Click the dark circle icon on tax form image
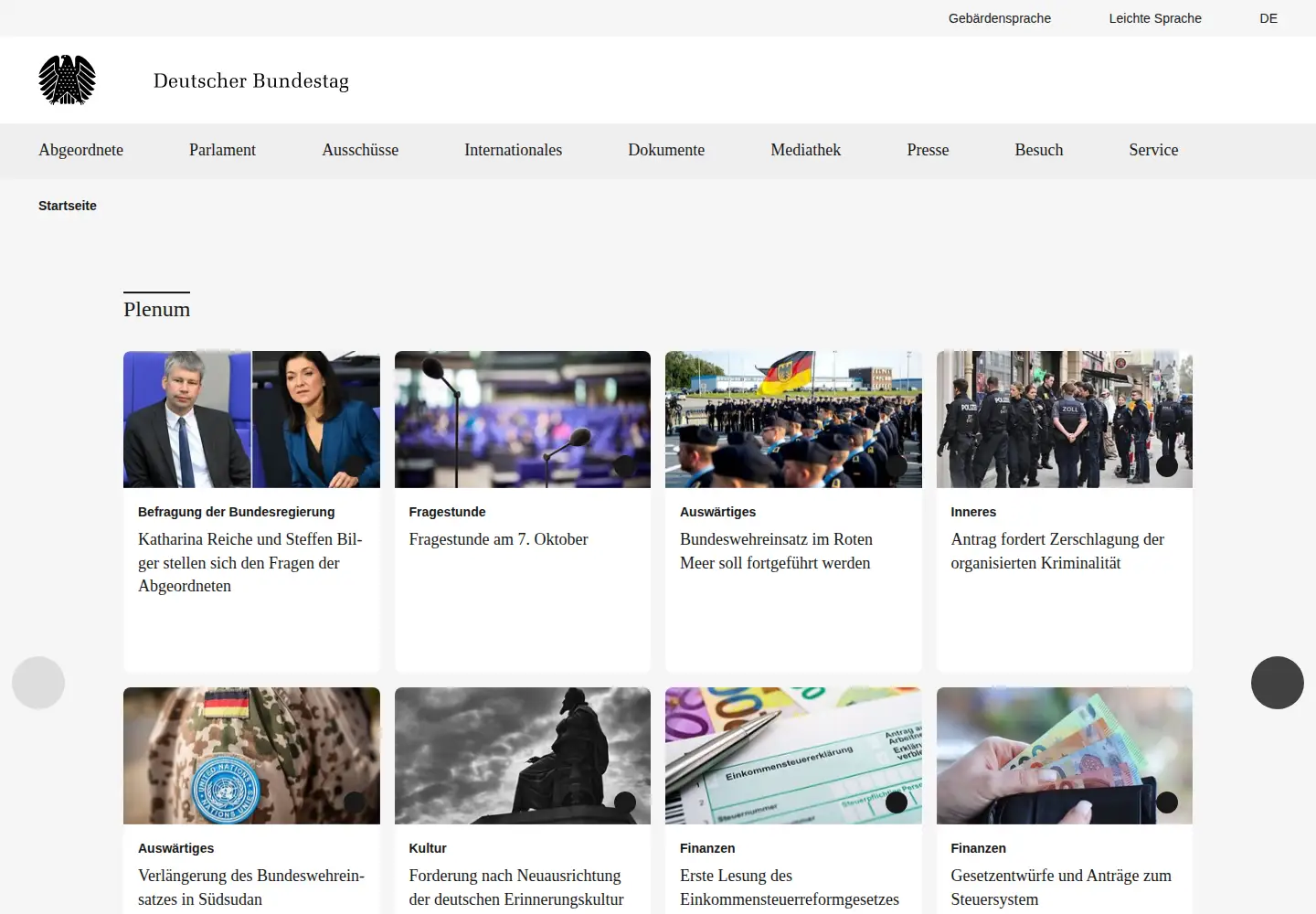This screenshot has width=1316, height=914. tap(897, 802)
